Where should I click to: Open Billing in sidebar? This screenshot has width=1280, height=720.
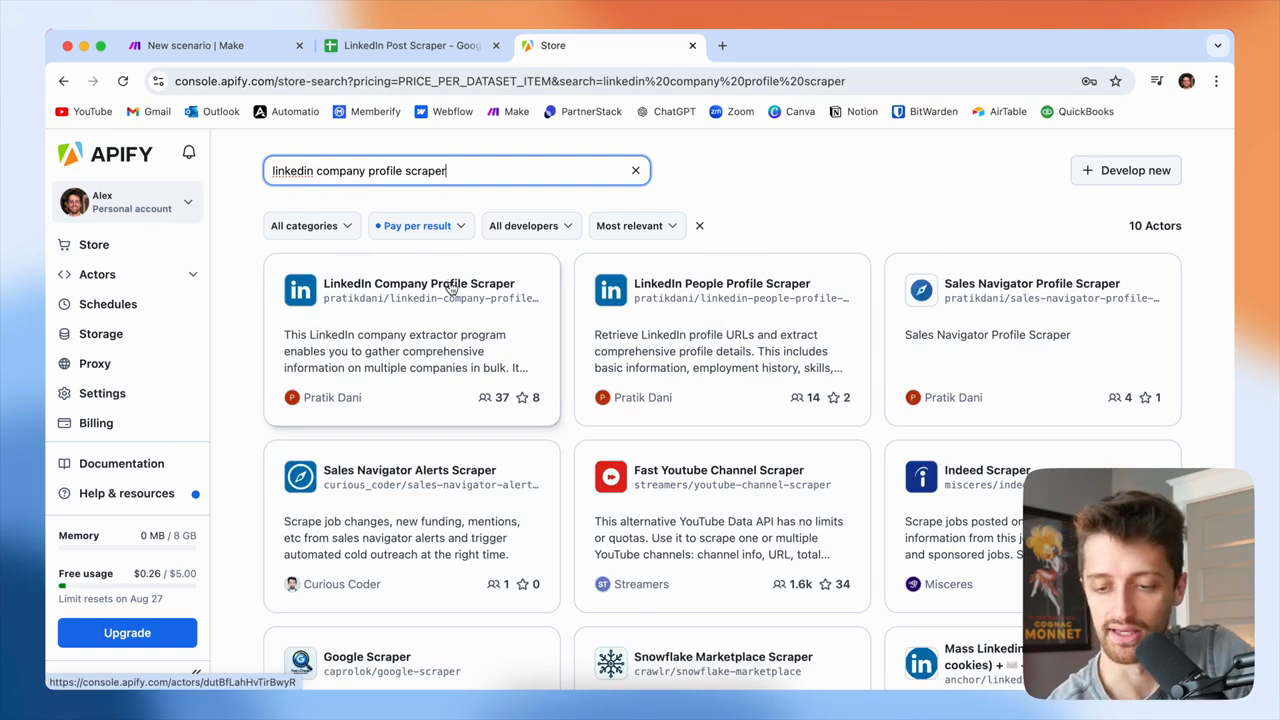point(96,423)
